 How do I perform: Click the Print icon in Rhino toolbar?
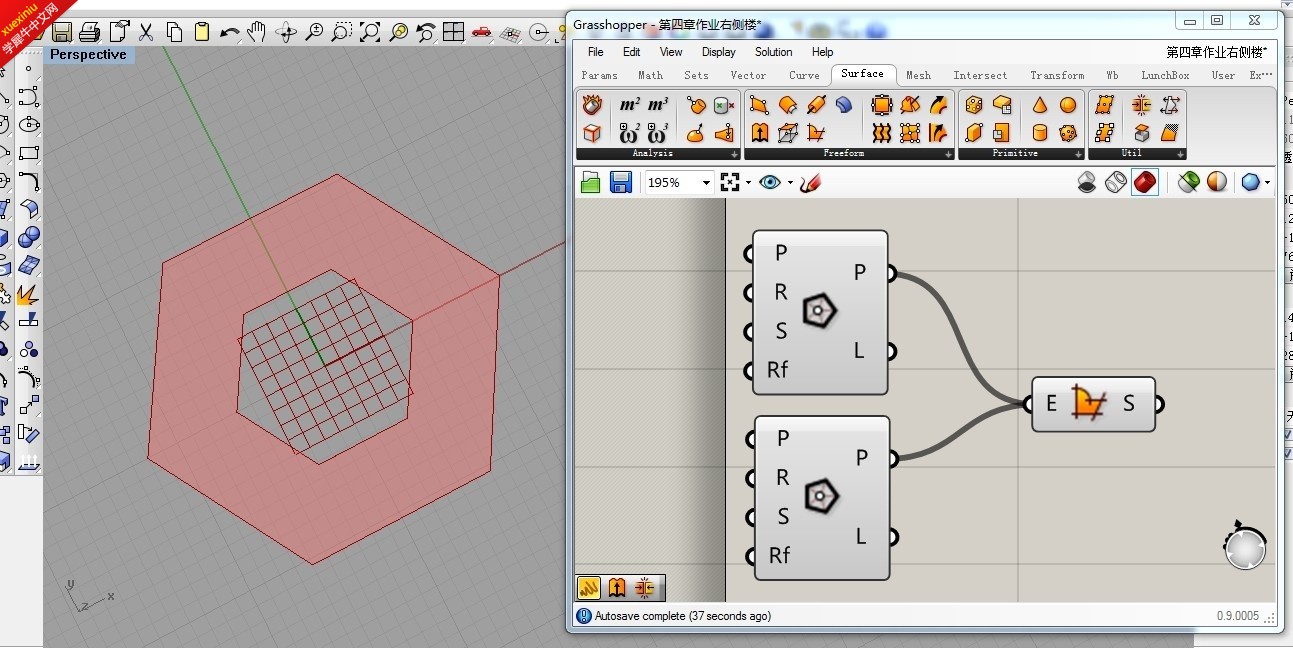(x=90, y=32)
